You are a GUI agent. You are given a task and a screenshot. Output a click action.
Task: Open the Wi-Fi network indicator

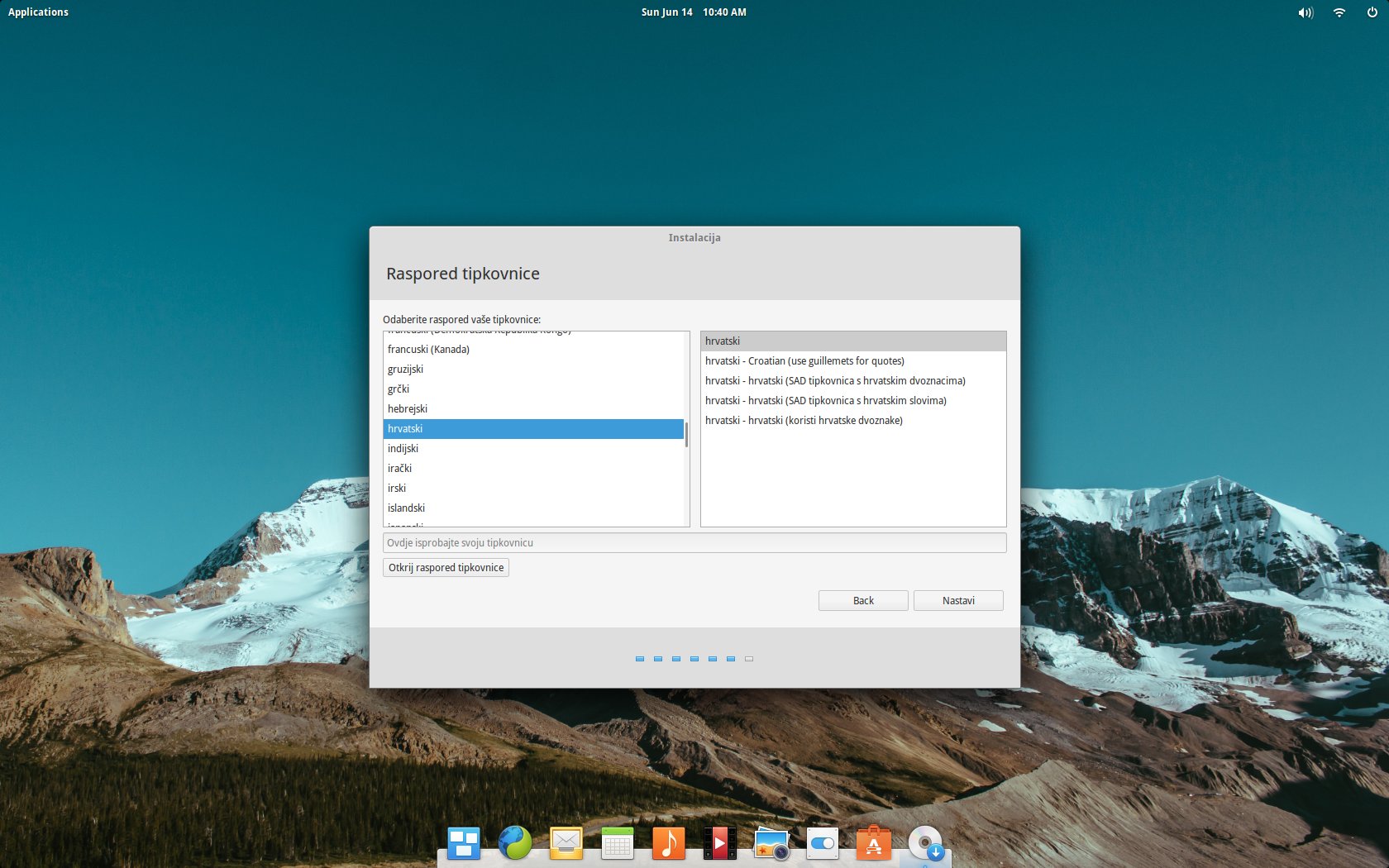tap(1339, 12)
